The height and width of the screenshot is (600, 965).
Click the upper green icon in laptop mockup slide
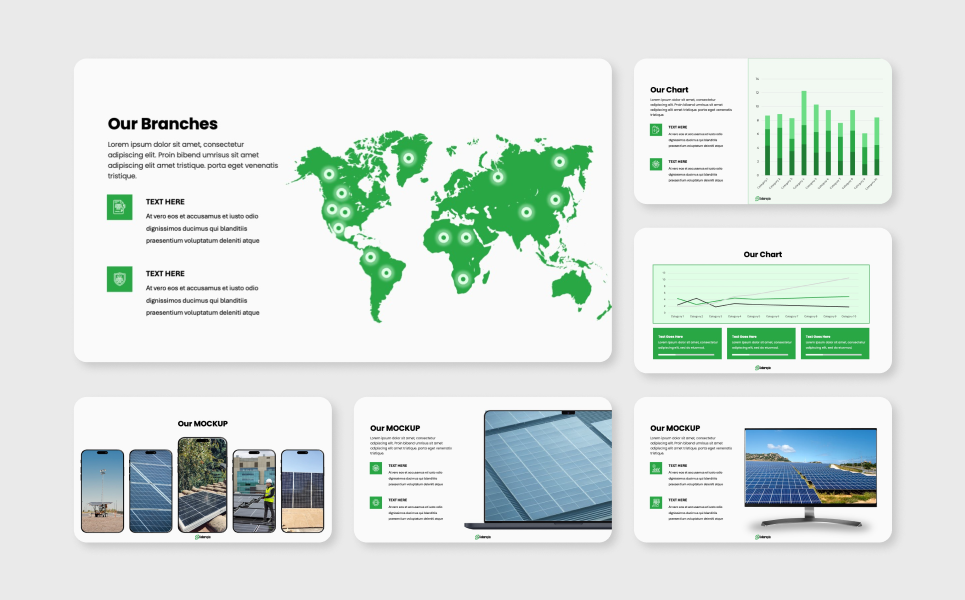tap(376, 468)
